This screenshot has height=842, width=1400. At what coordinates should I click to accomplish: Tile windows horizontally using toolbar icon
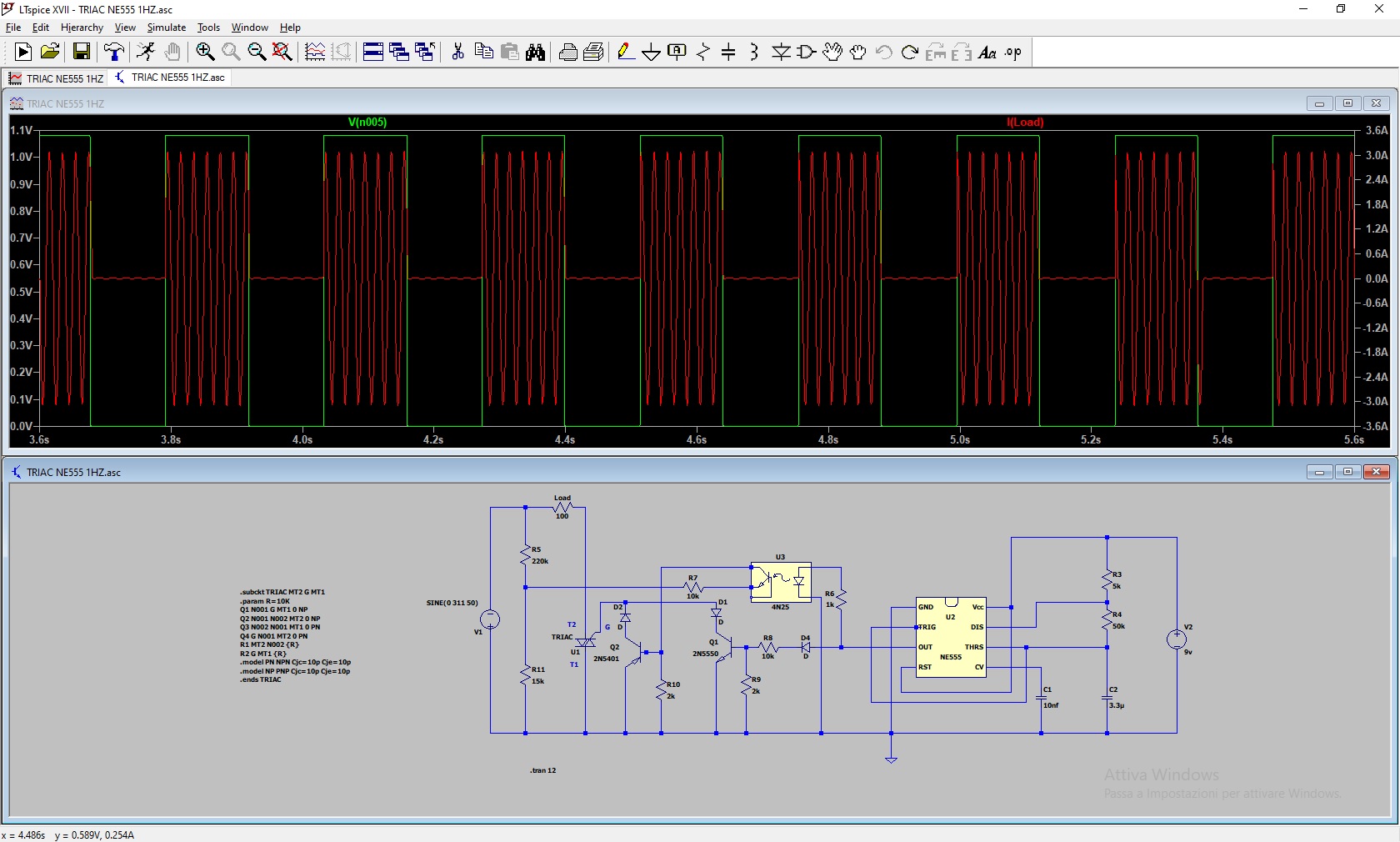[x=373, y=53]
